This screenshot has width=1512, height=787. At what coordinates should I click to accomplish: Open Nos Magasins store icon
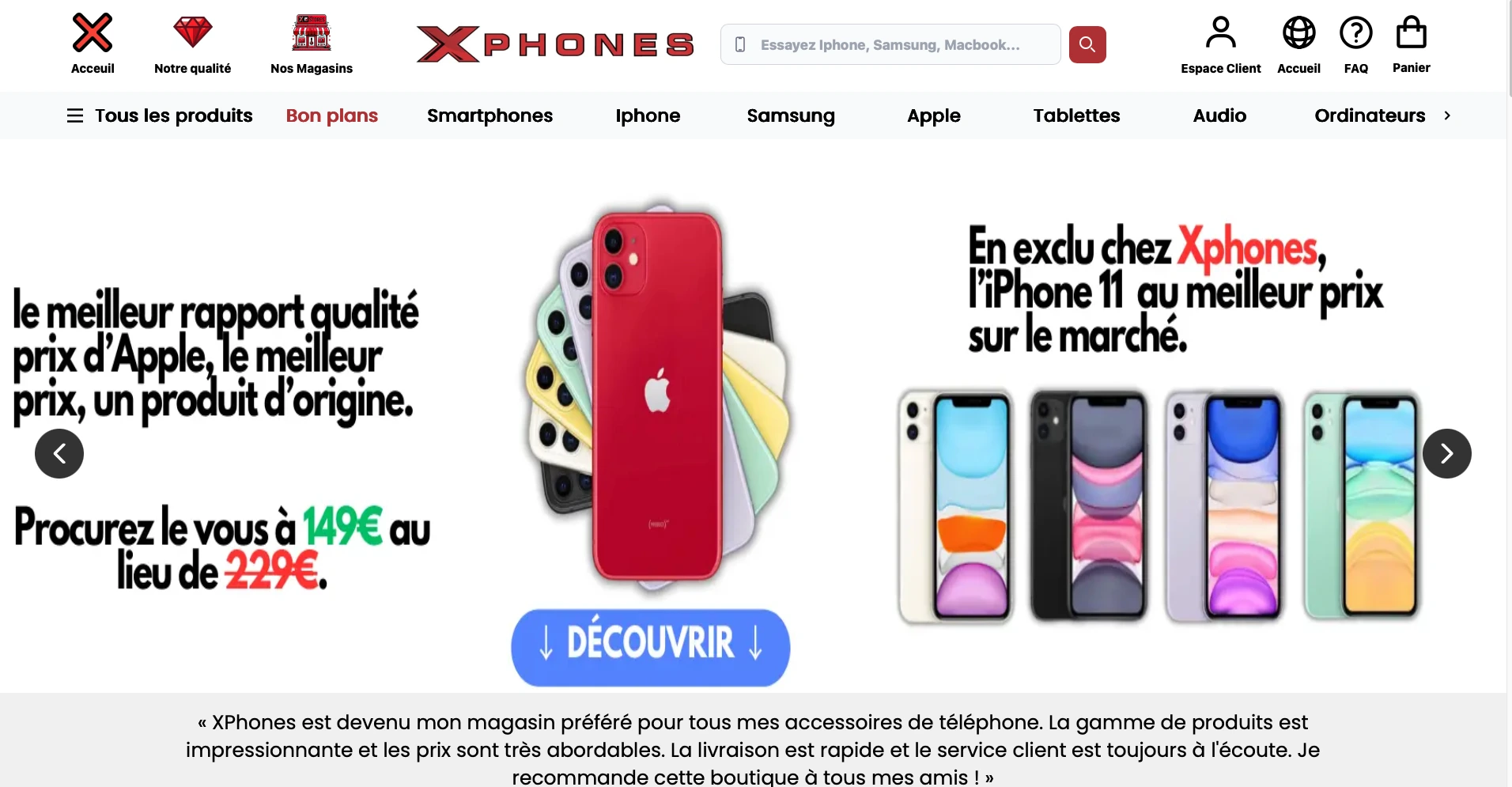pos(312,32)
